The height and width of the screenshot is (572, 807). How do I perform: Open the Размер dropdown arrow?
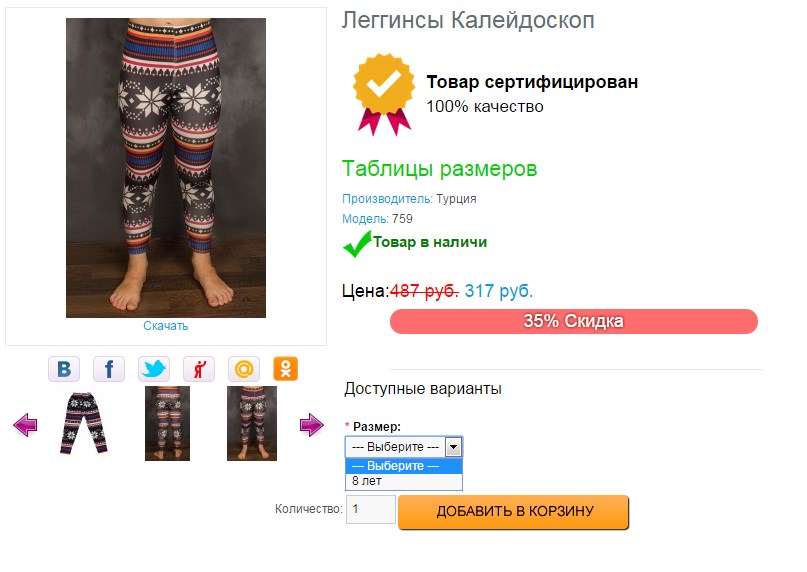pos(453,447)
